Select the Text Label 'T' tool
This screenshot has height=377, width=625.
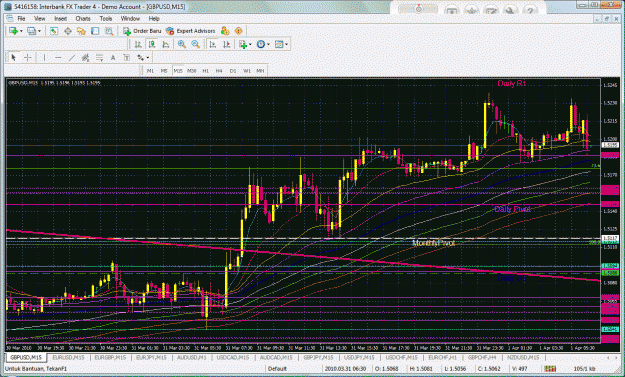[126, 58]
